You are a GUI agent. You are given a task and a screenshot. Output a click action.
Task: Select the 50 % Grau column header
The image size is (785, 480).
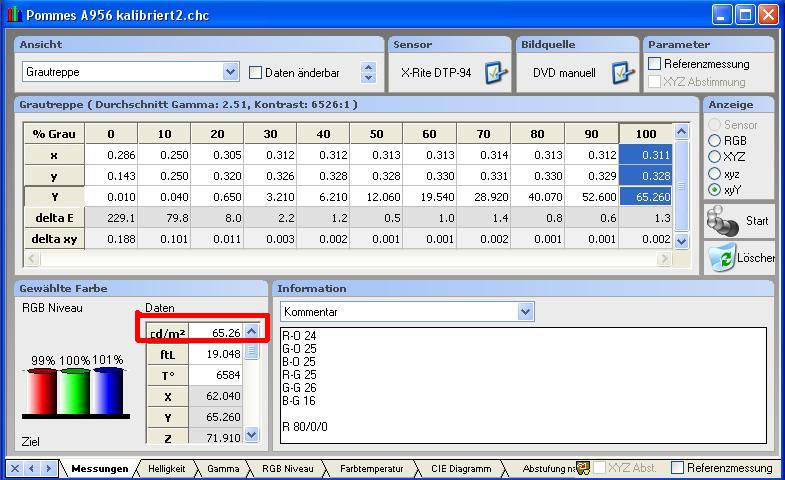pyautogui.click(x=376, y=134)
